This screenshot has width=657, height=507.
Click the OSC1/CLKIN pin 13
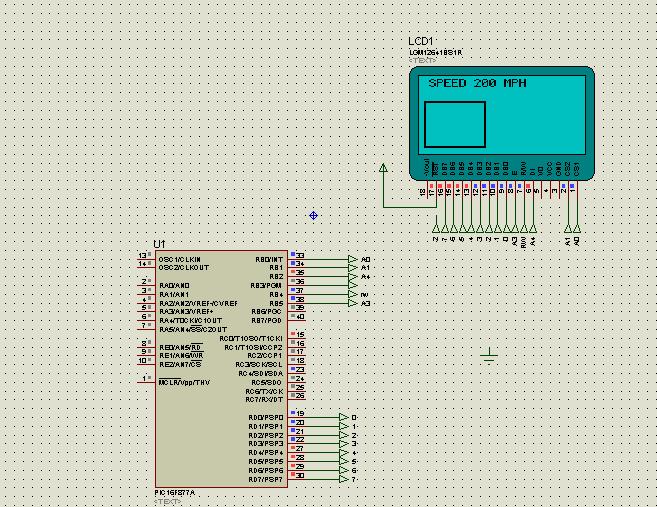coord(146,257)
